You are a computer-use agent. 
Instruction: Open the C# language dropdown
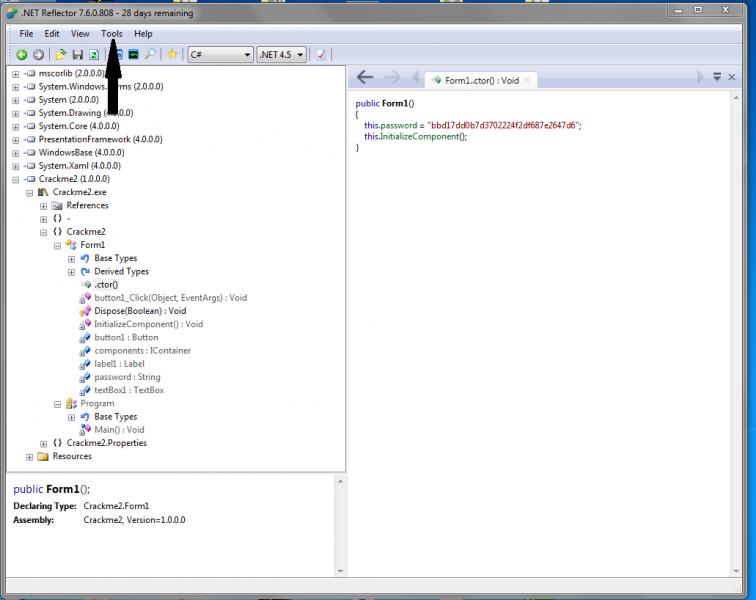tap(221, 55)
